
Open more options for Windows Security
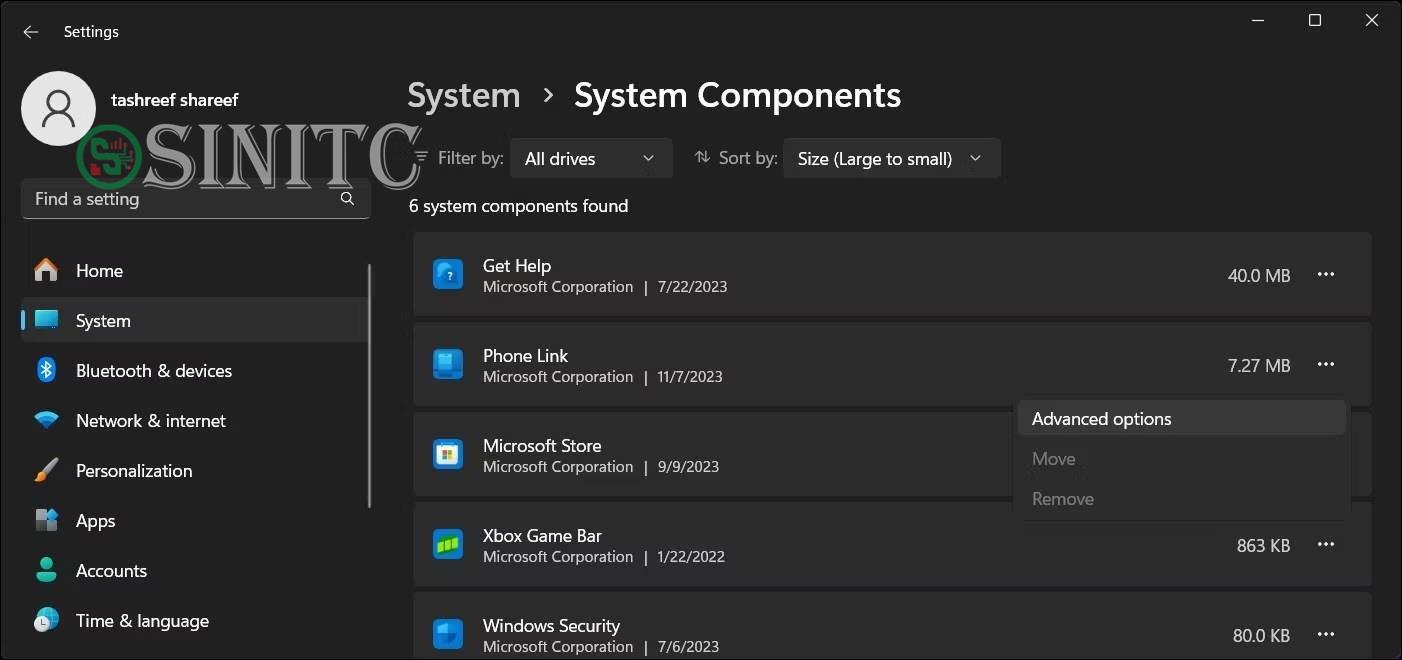[x=1326, y=635]
